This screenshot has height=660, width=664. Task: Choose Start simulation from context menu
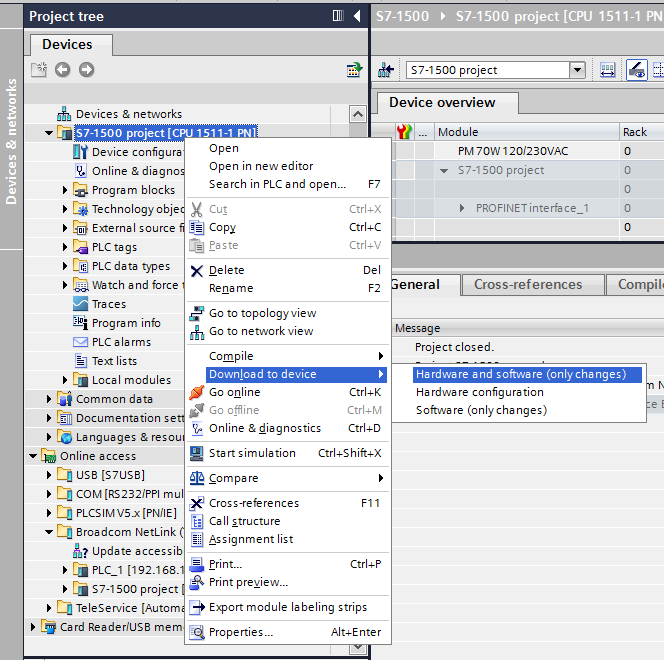(x=252, y=453)
